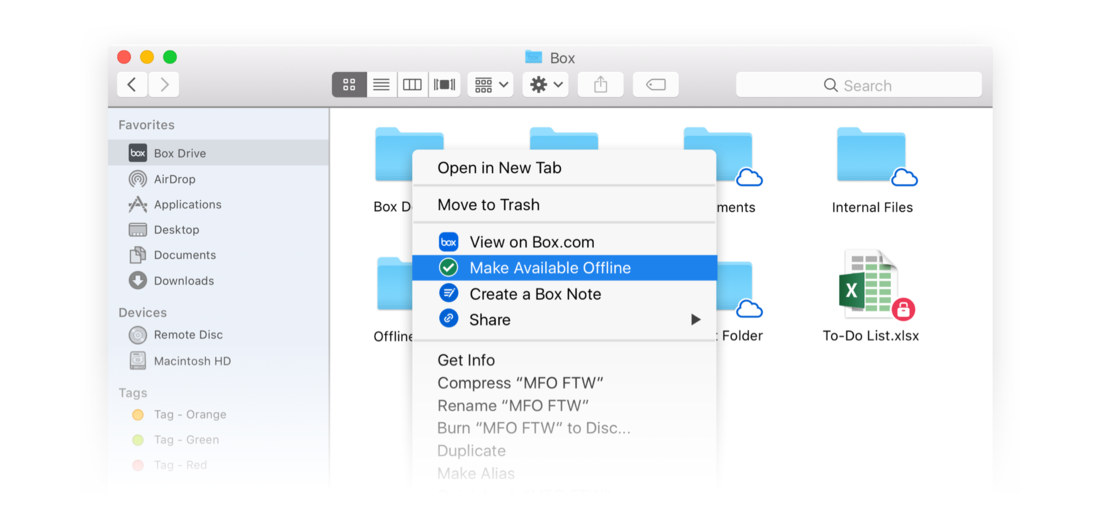Viewport: 1100px width, 507px height.
Task: Open the Share submenu
Action: [x=564, y=320]
